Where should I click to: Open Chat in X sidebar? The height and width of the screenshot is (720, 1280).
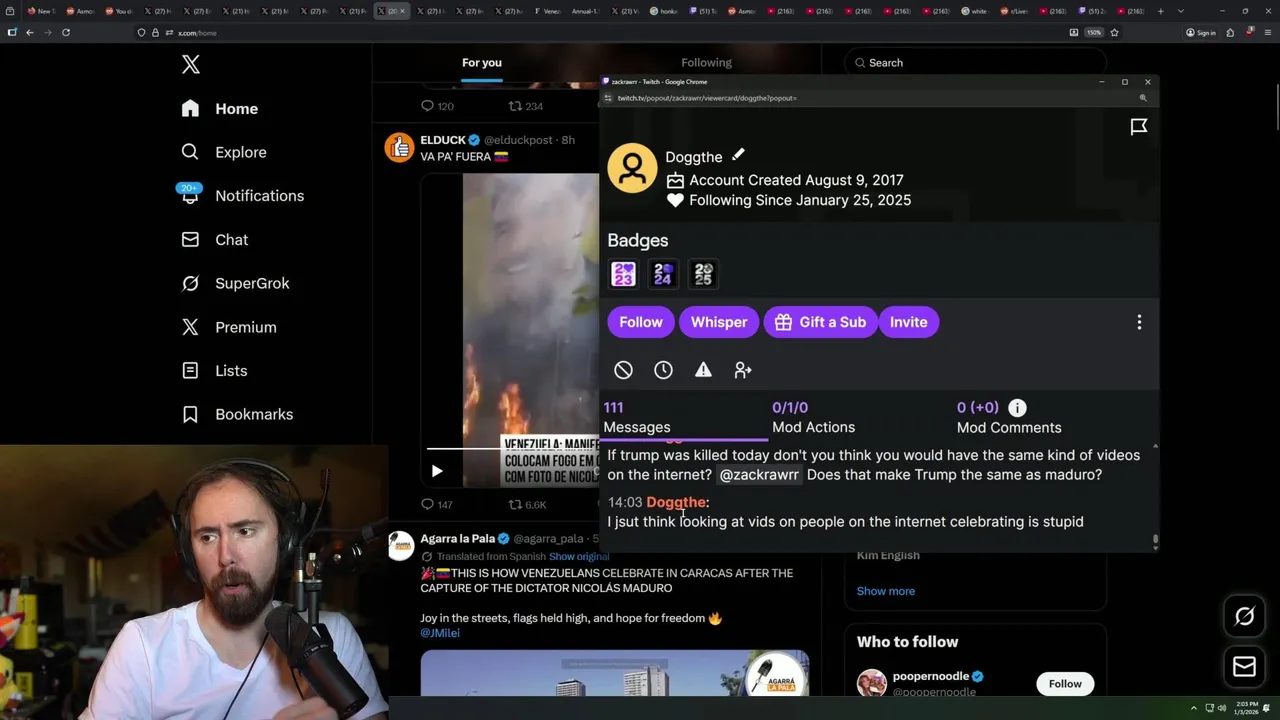coord(231,240)
